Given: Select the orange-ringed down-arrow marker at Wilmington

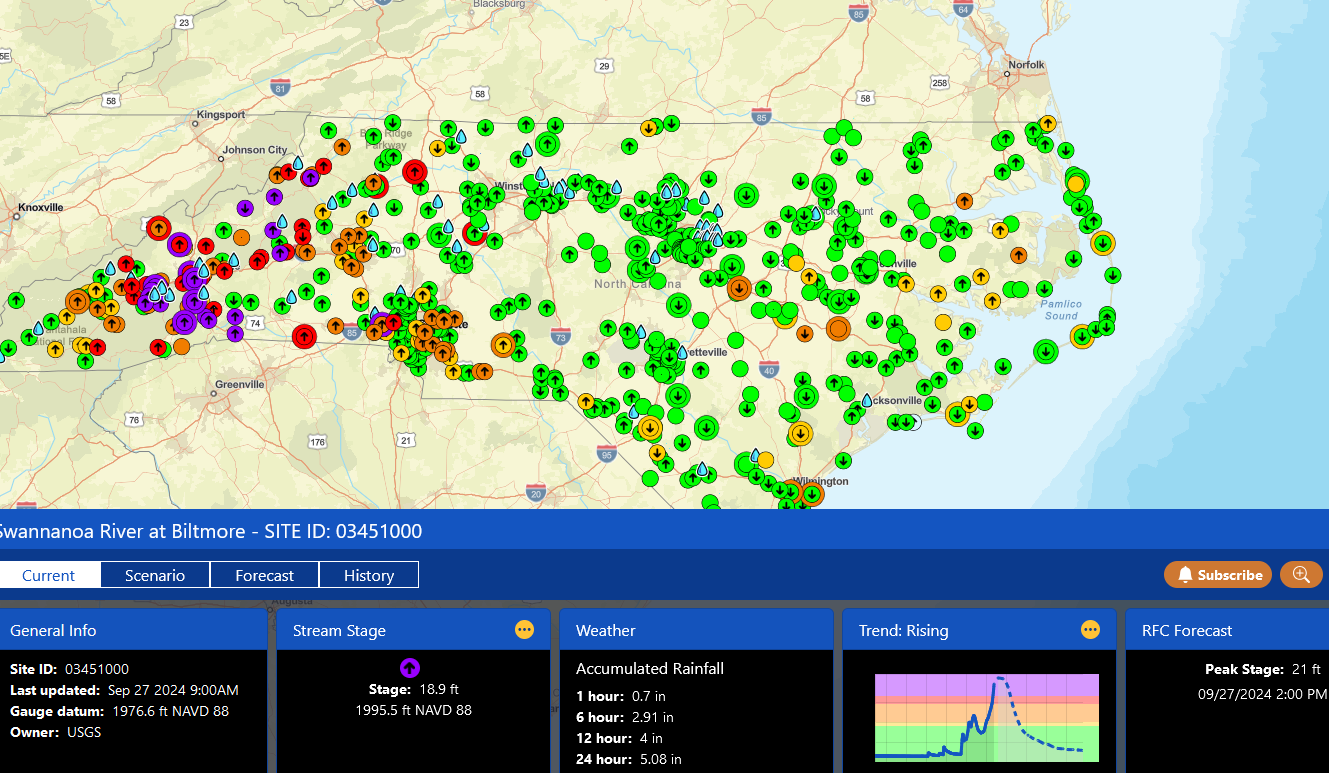Looking at the screenshot, I should point(812,494).
